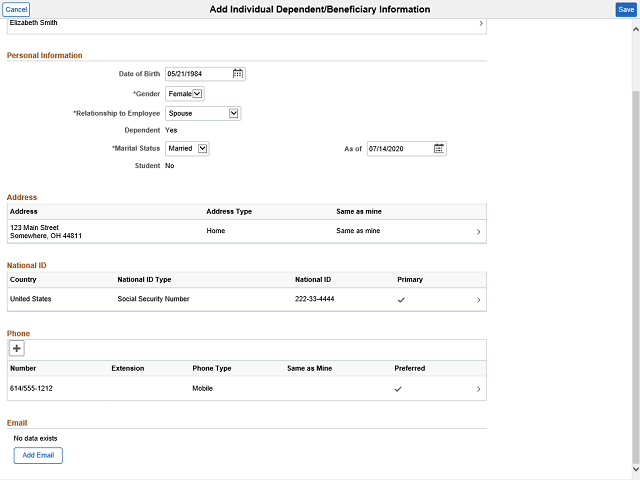Click the Country column header
Image resolution: width=640 pixels, height=480 pixels.
tap(23, 280)
